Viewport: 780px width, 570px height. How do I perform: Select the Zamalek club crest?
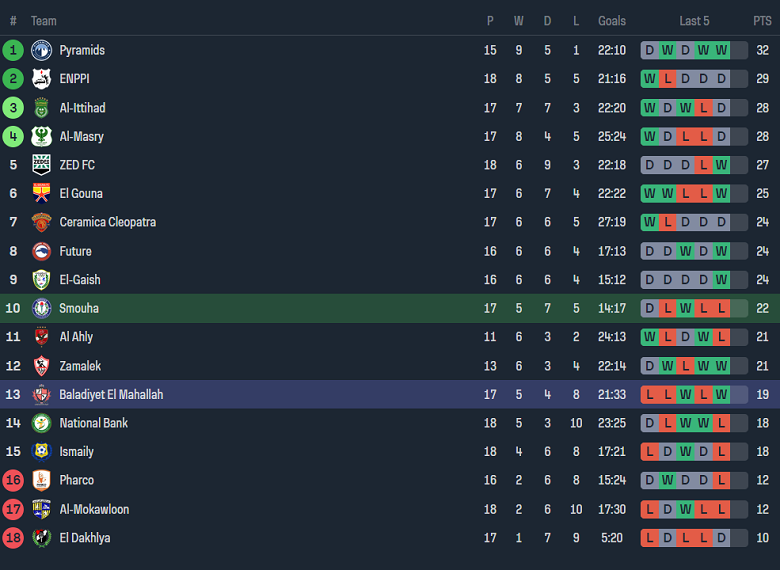click(x=41, y=366)
